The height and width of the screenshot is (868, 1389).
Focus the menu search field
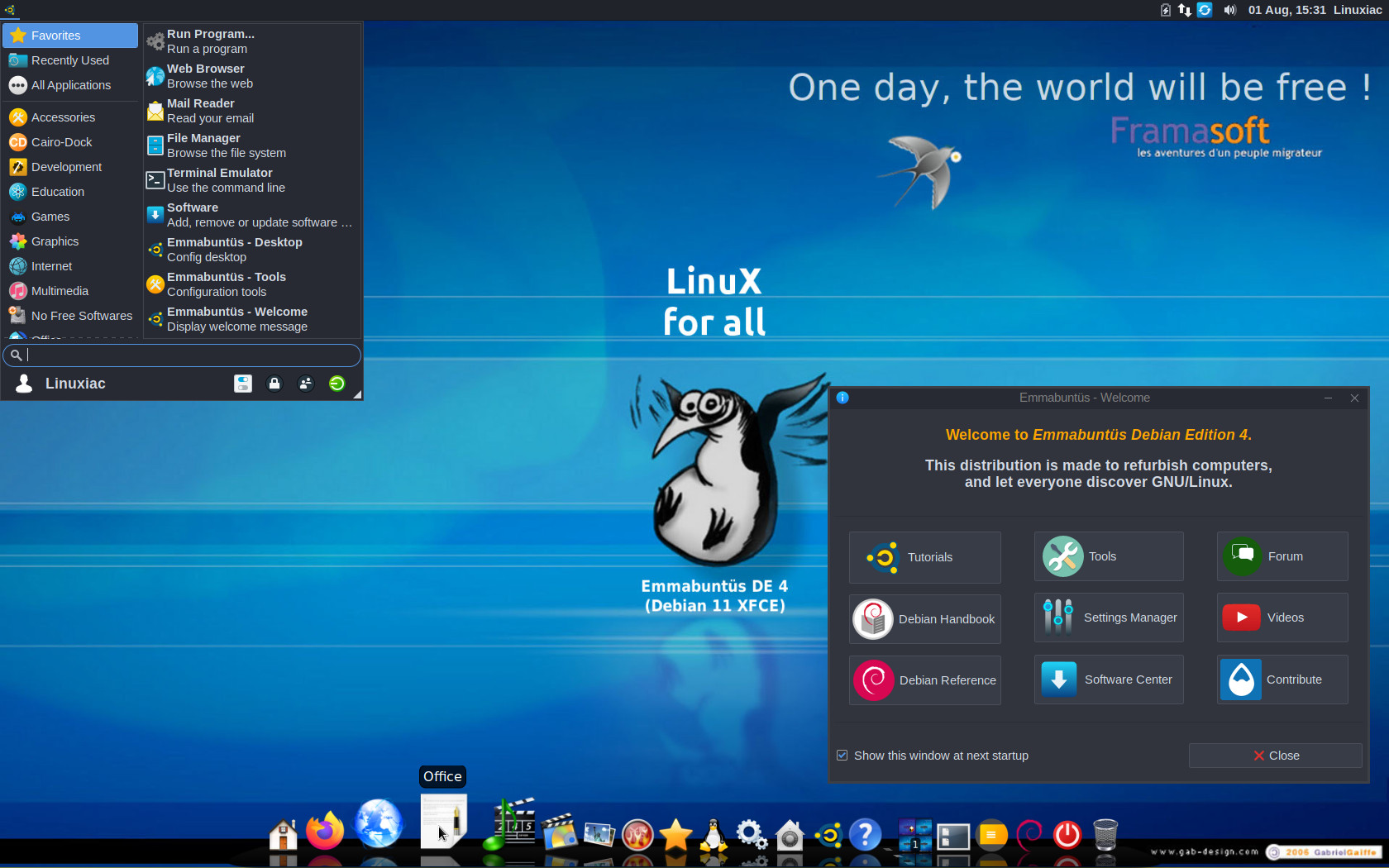182,355
